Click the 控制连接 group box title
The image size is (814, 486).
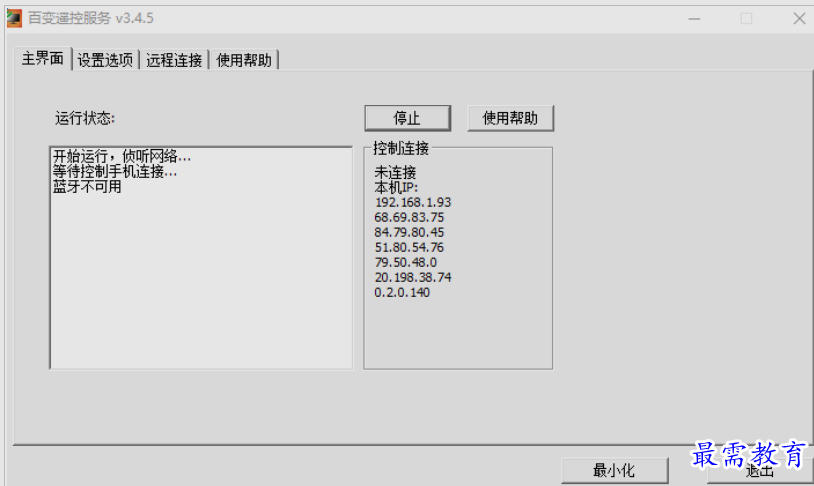(x=401, y=148)
